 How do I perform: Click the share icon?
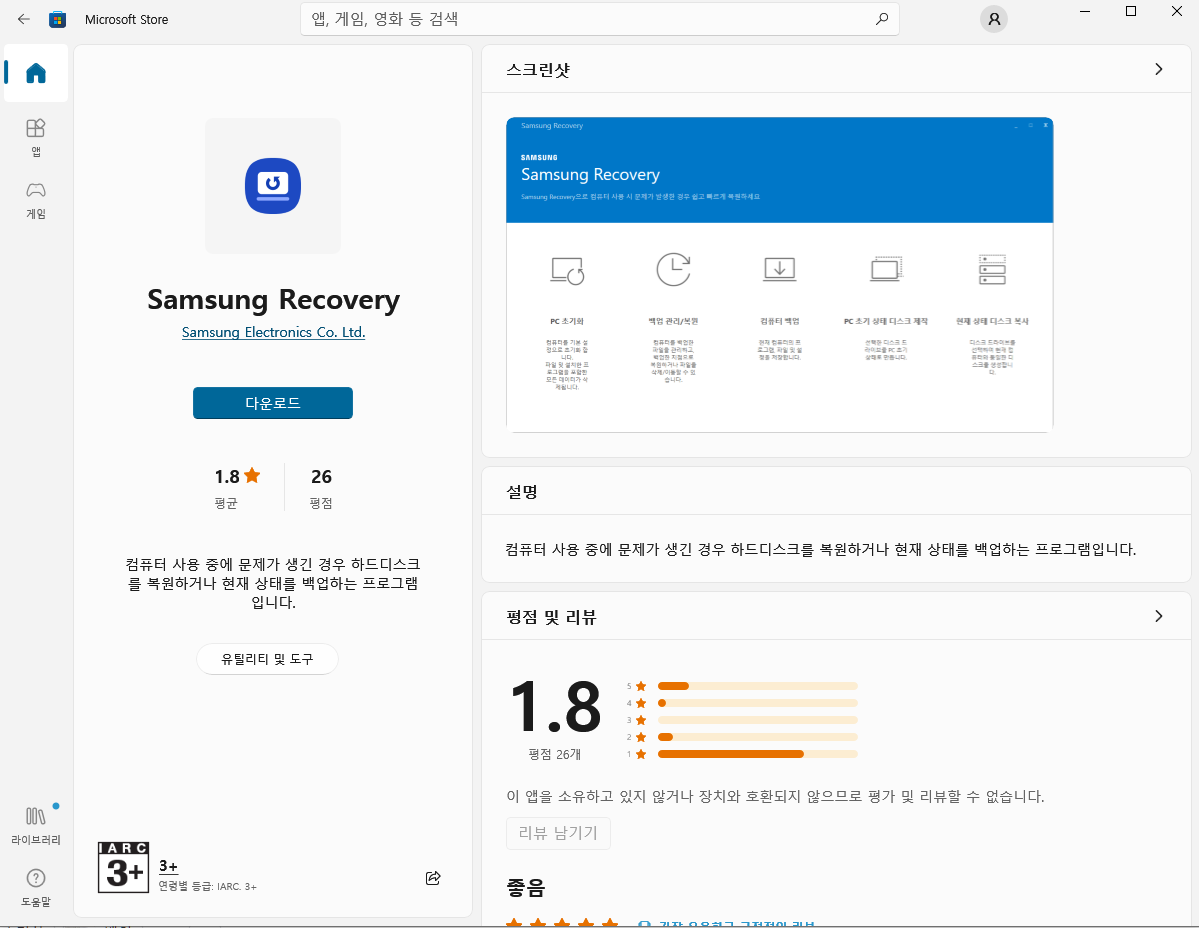click(x=433, y=878)
